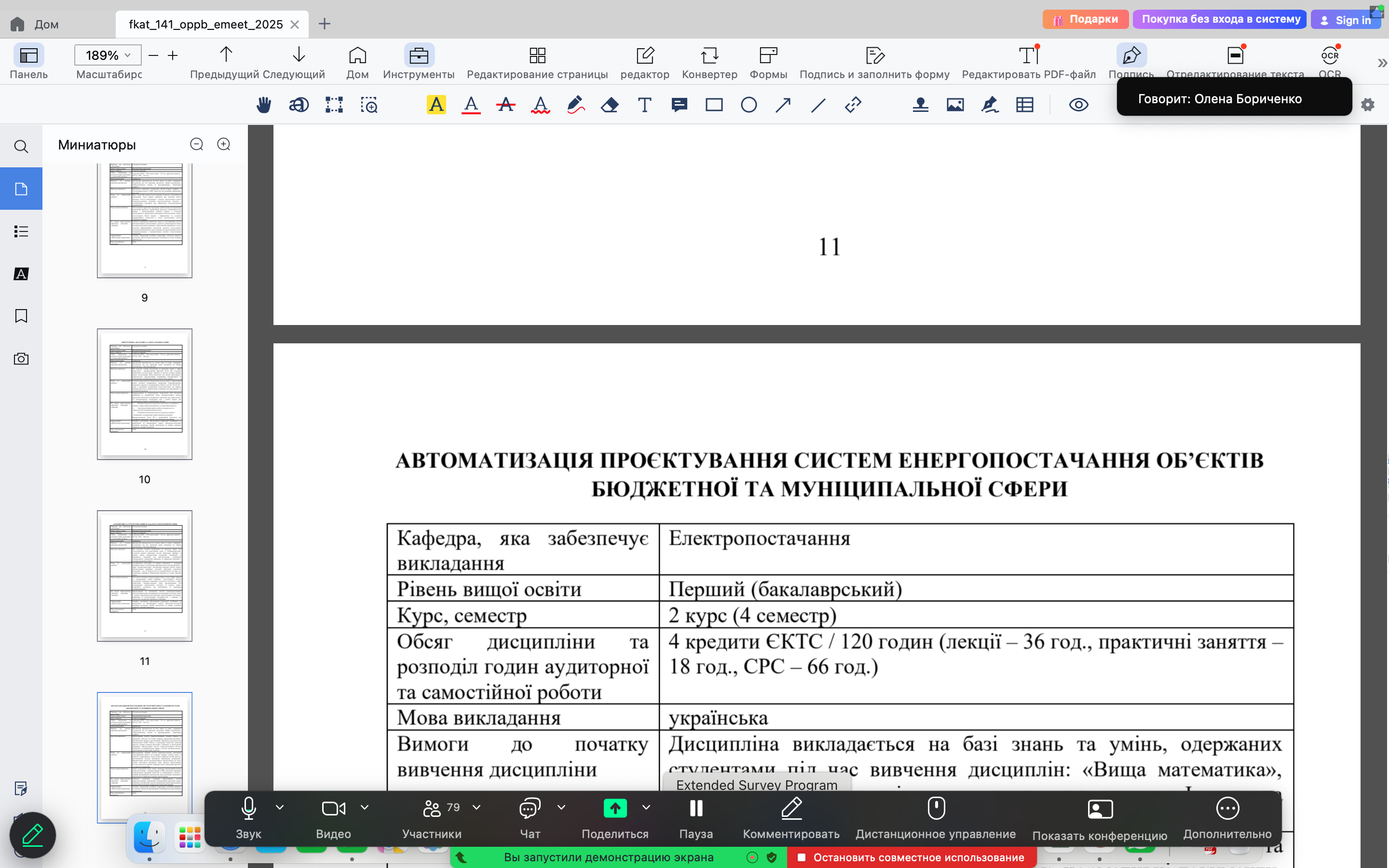Shrink thumbnails with minus magnifier
The width and height of the screenshot is (1389, 868).
tap(197, 144)
